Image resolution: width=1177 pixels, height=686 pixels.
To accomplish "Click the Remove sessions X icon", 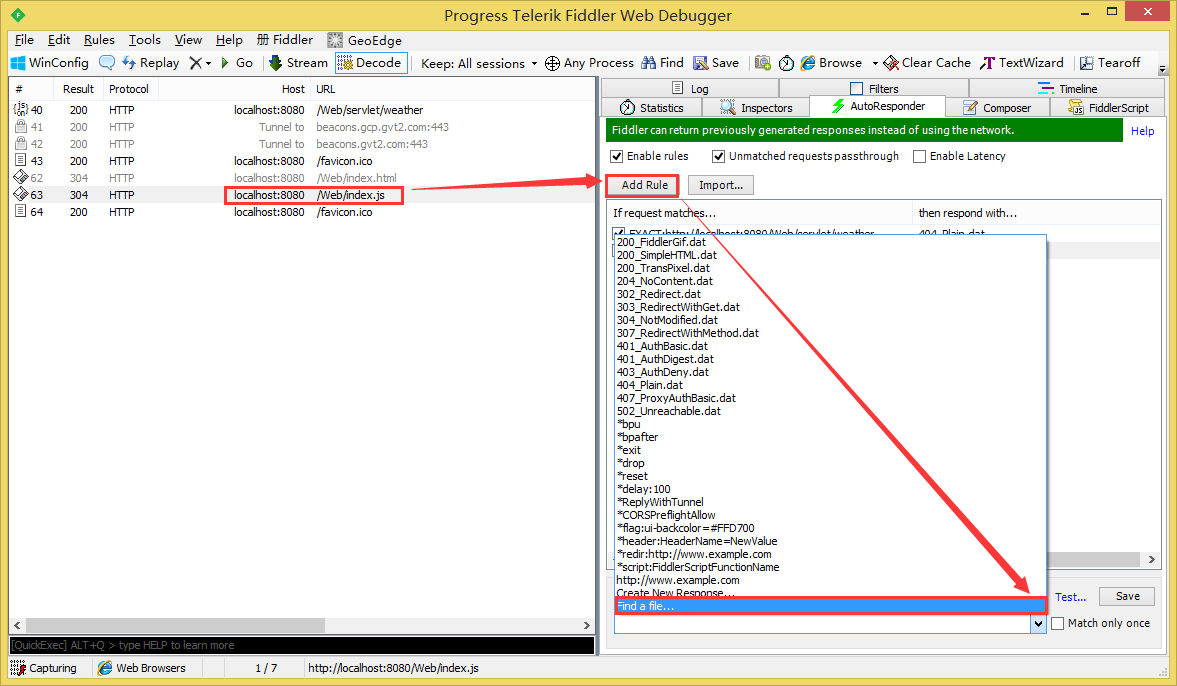I will click(x=195, y=63).
